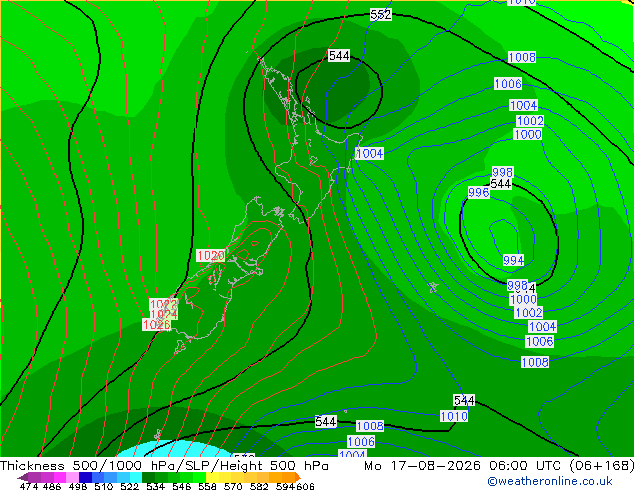Click the blue 996 isobar label

tap(479, 192)
